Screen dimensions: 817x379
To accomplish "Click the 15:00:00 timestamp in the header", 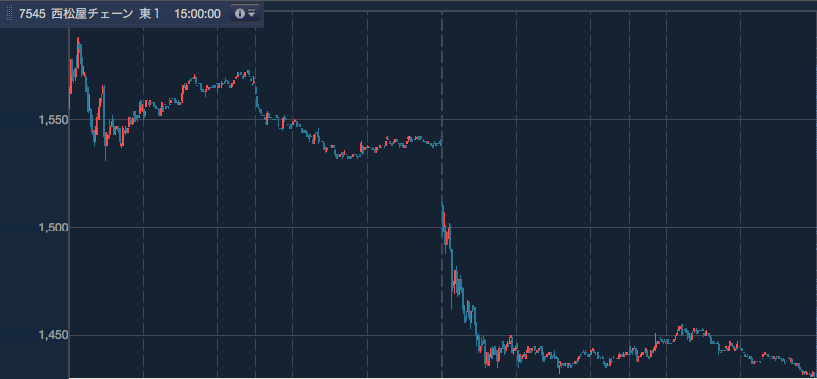I will click(x=197, y=14).
